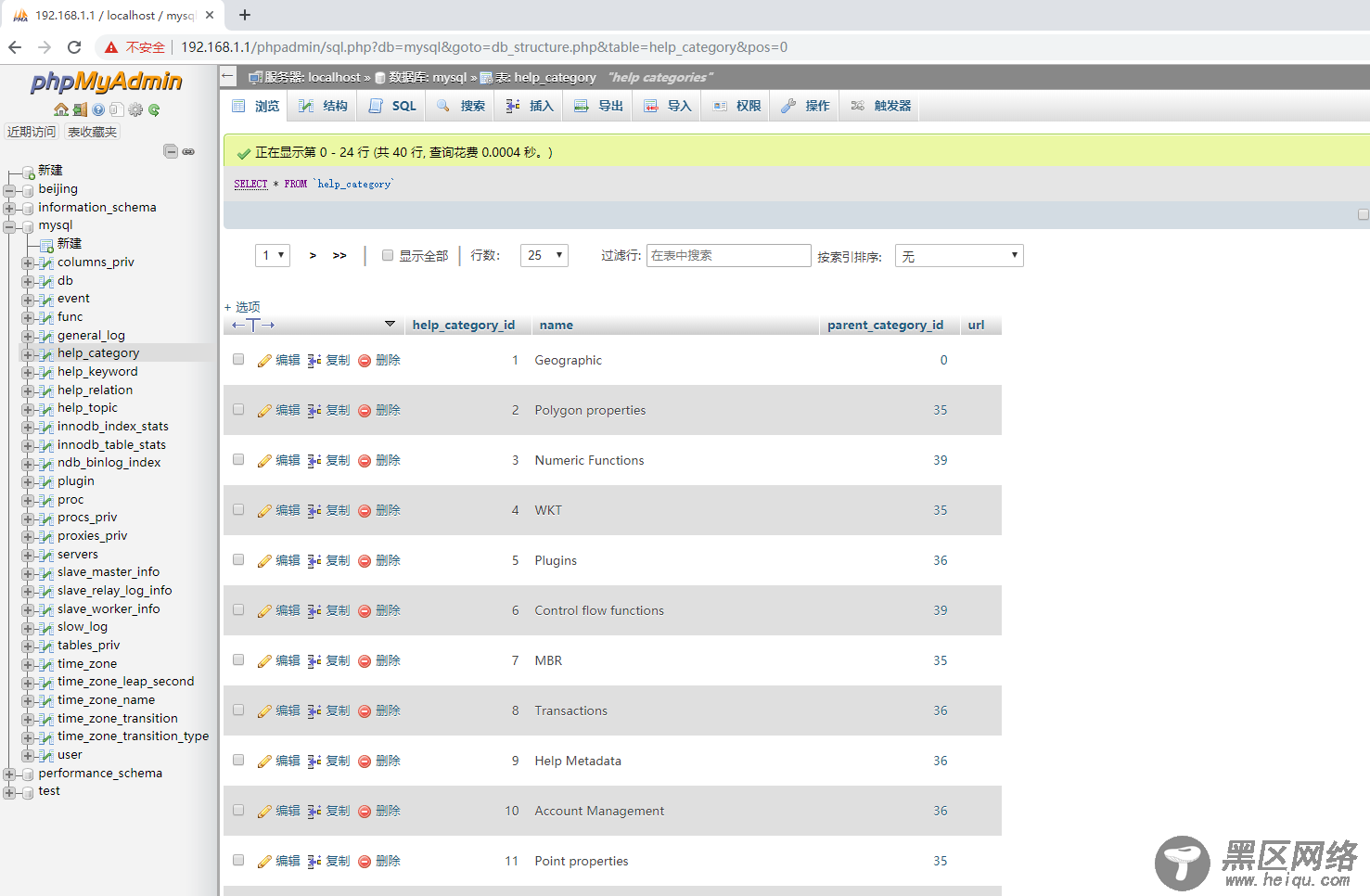Click the 表收藏夹 favorites button
The width and height of the screenshot is (1370, 896).
pyautogui.click(x=92, y=132)
